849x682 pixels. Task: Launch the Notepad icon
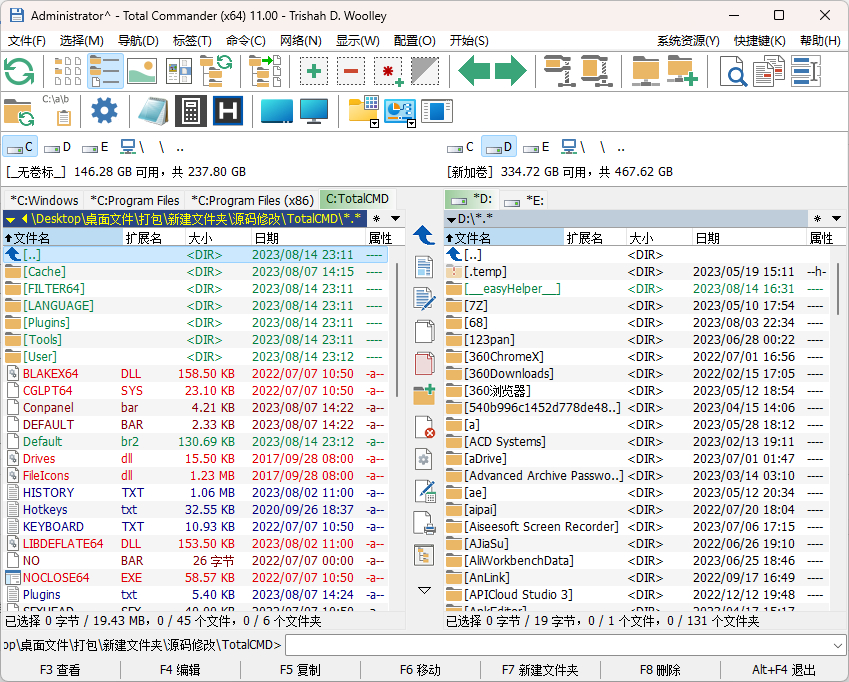click(153, 111)
